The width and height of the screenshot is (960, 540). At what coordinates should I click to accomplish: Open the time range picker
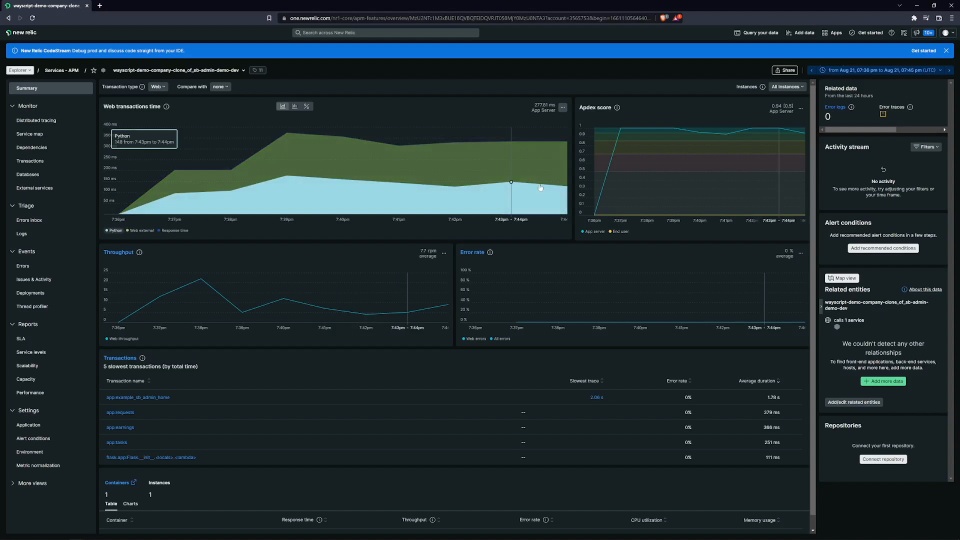[x=881, y=70]
